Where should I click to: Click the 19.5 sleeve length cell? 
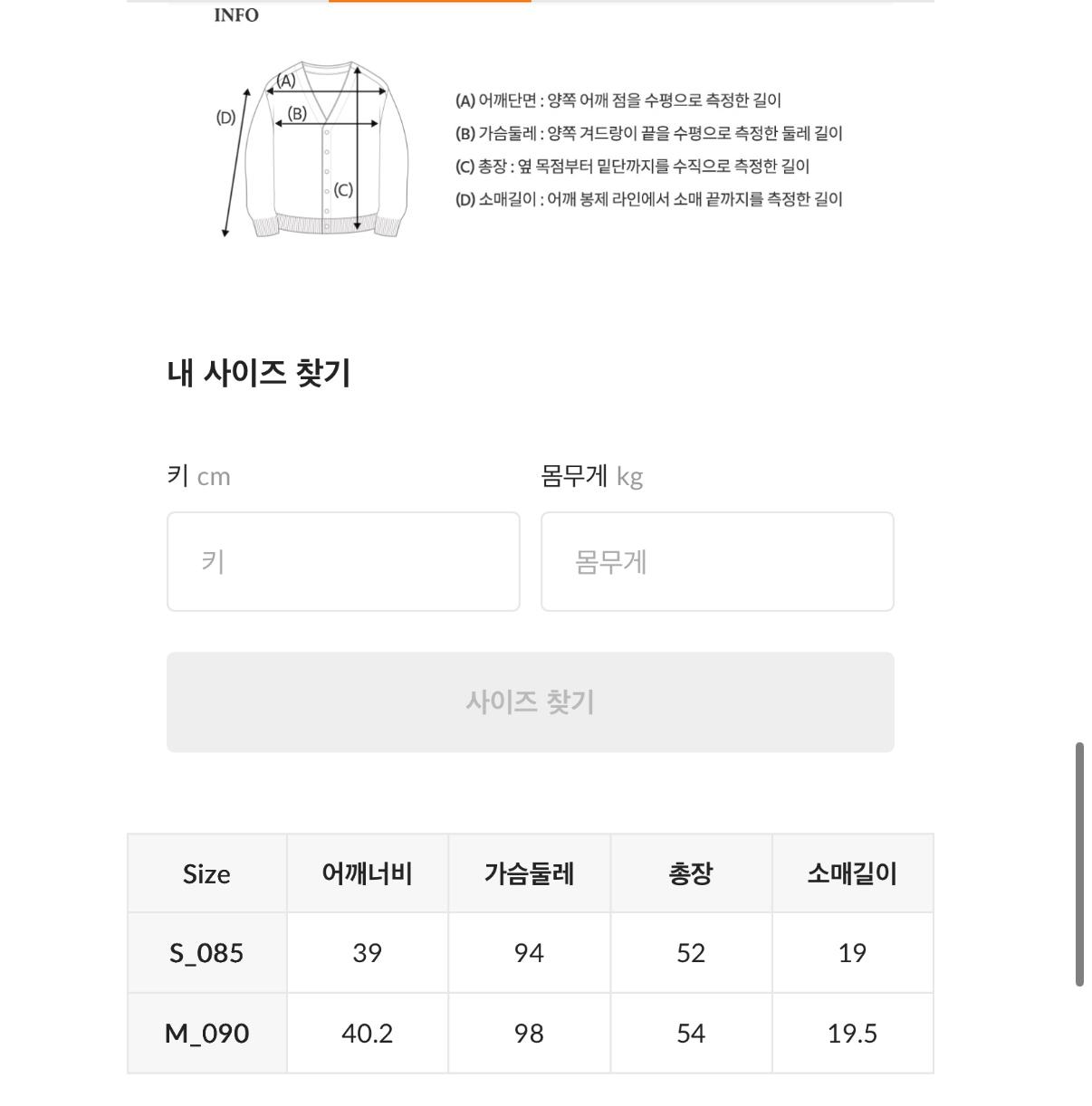point(852,1034)
